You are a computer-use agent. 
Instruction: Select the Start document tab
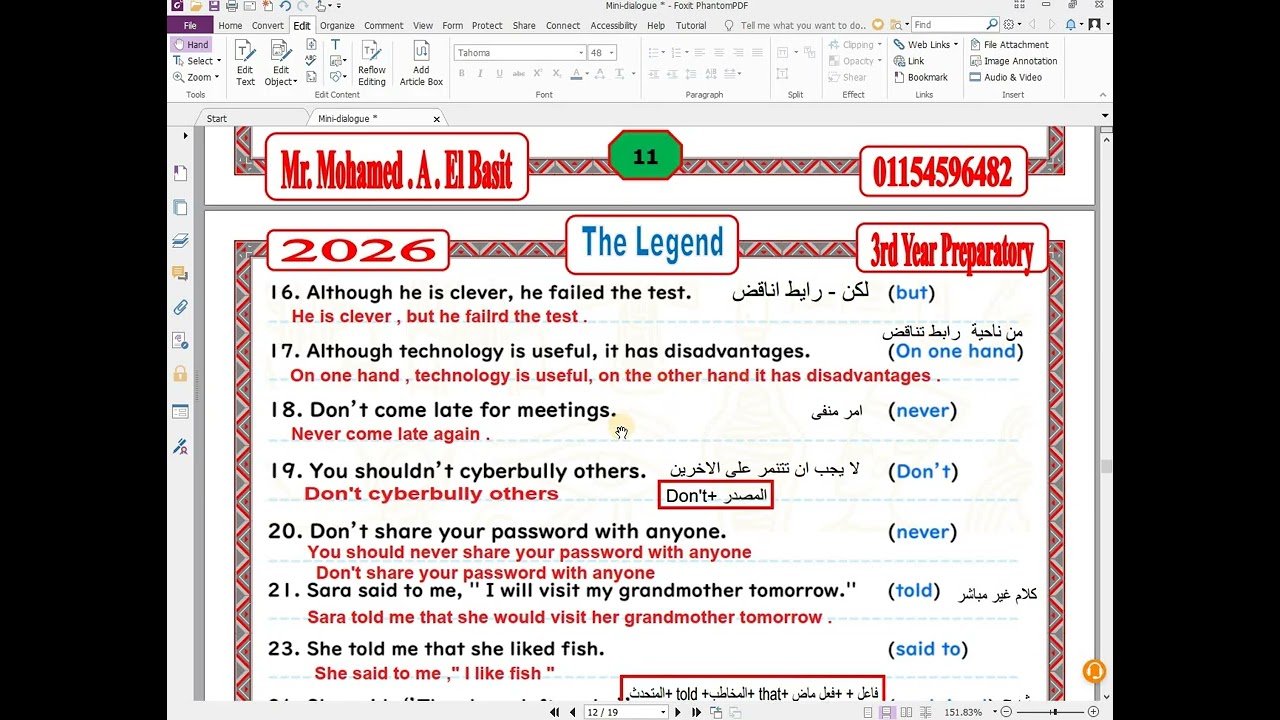pos(217,118)
